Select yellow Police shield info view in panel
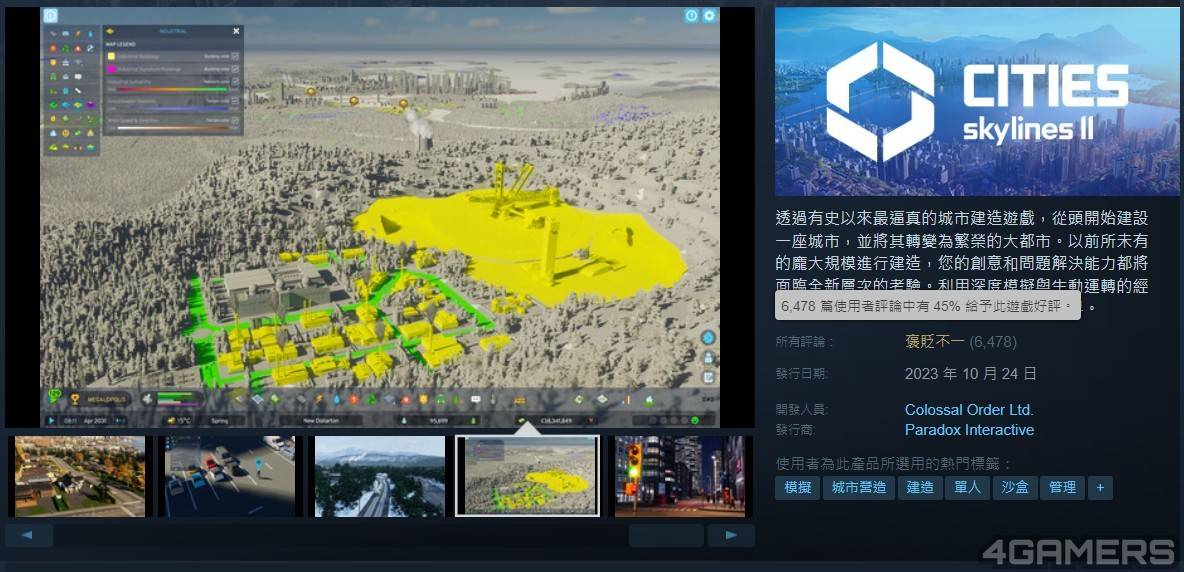 (x=54, y=63)
